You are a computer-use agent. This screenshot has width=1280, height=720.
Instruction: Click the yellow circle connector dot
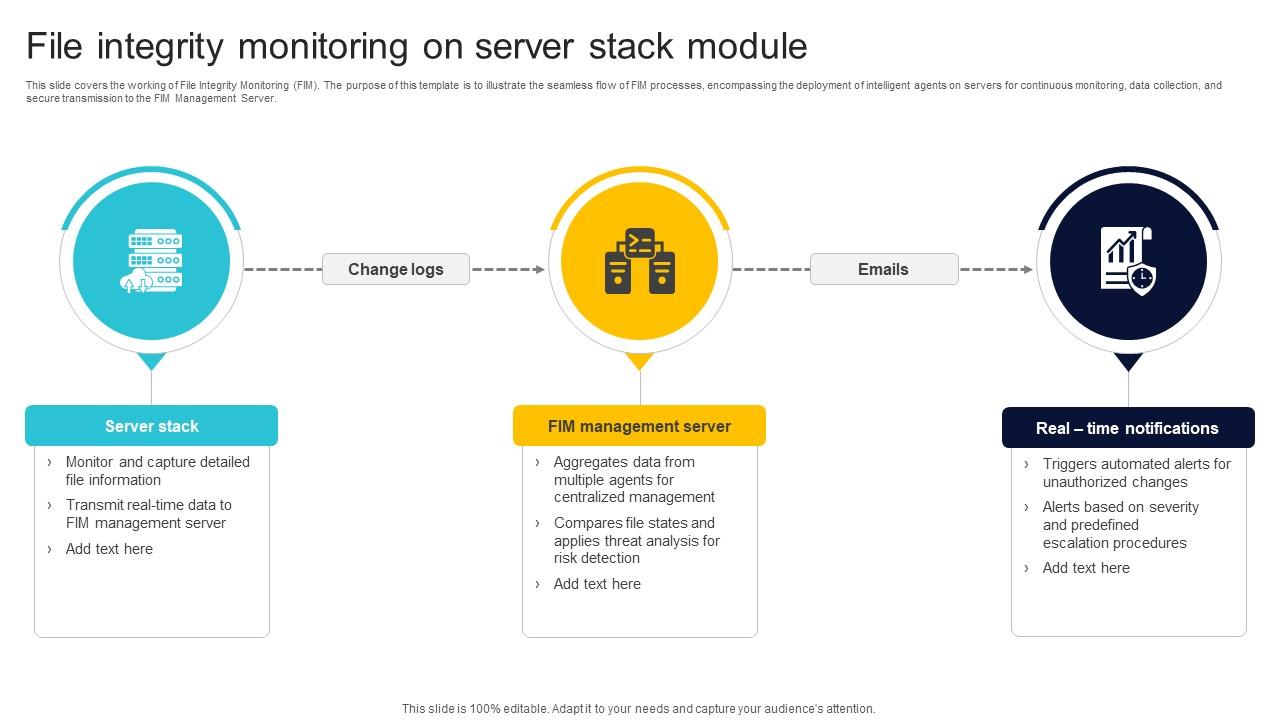click(639, 362)
